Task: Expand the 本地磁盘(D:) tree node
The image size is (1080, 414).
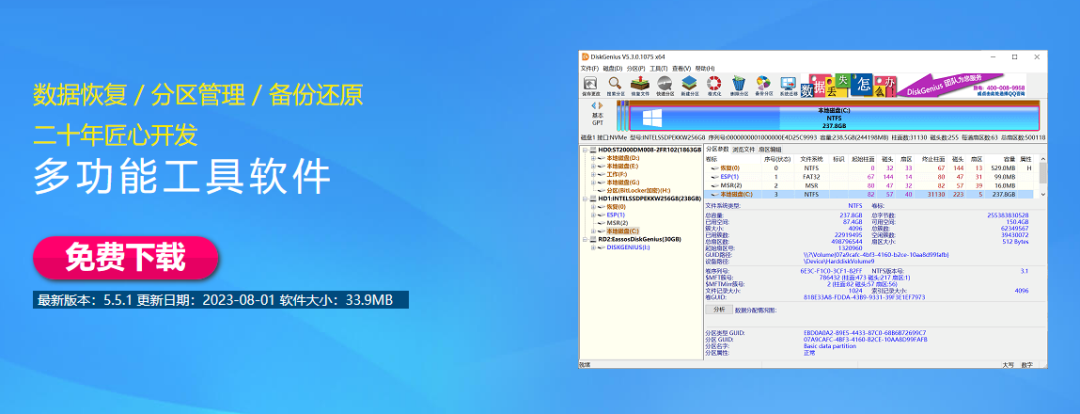Action: (593, 158)
